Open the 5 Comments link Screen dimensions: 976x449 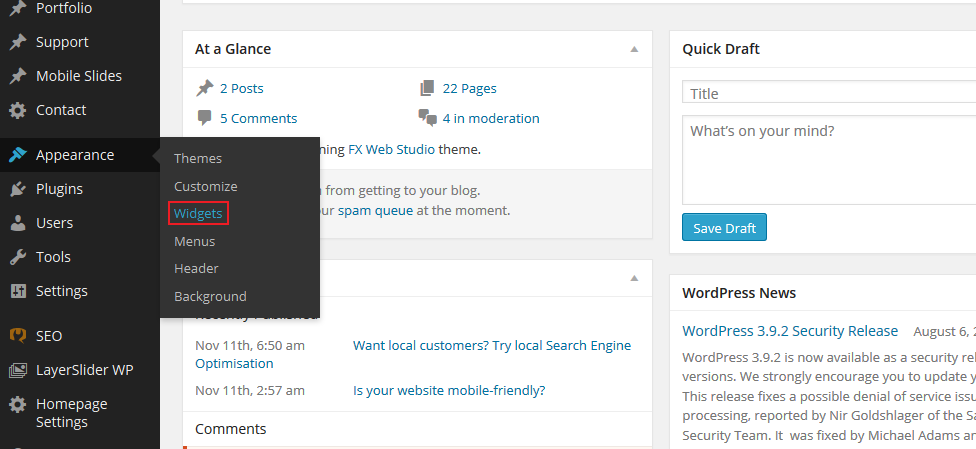(258, 118)
